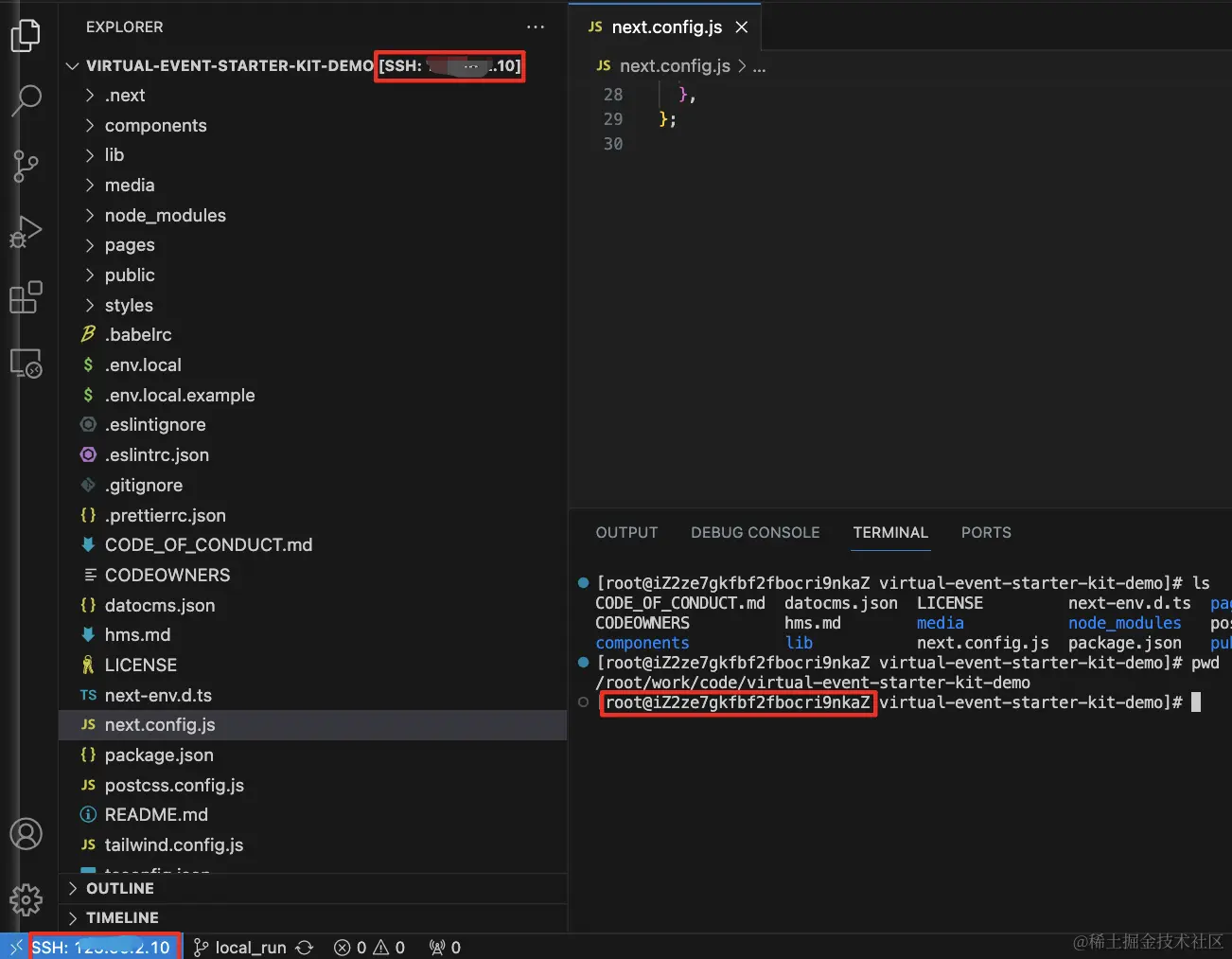Screen dimensions: 1232x959
Task: Switch to the PORTS panel tab
Action: (x=986, y=533)
